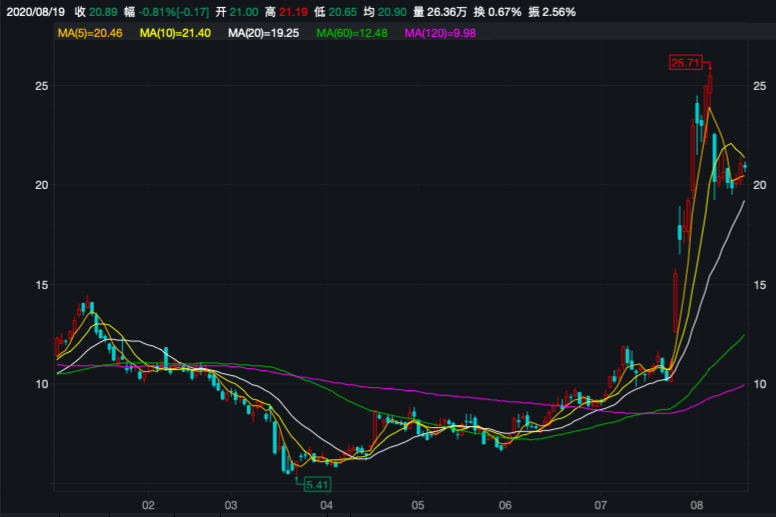Click the 5.41 low price marker
The image size is (776, 517).
tap(317, 484)
